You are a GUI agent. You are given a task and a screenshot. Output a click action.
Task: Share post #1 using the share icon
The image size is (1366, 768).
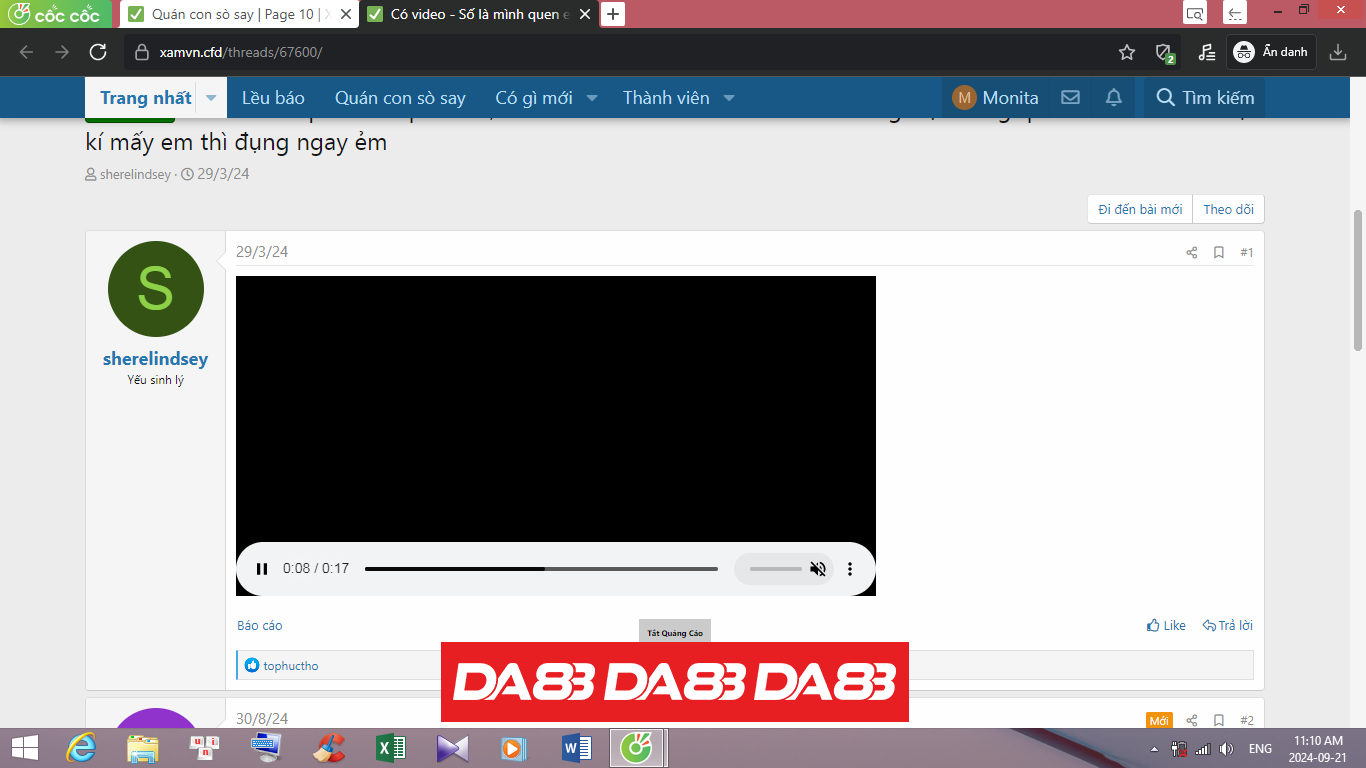click(1191, 253)
